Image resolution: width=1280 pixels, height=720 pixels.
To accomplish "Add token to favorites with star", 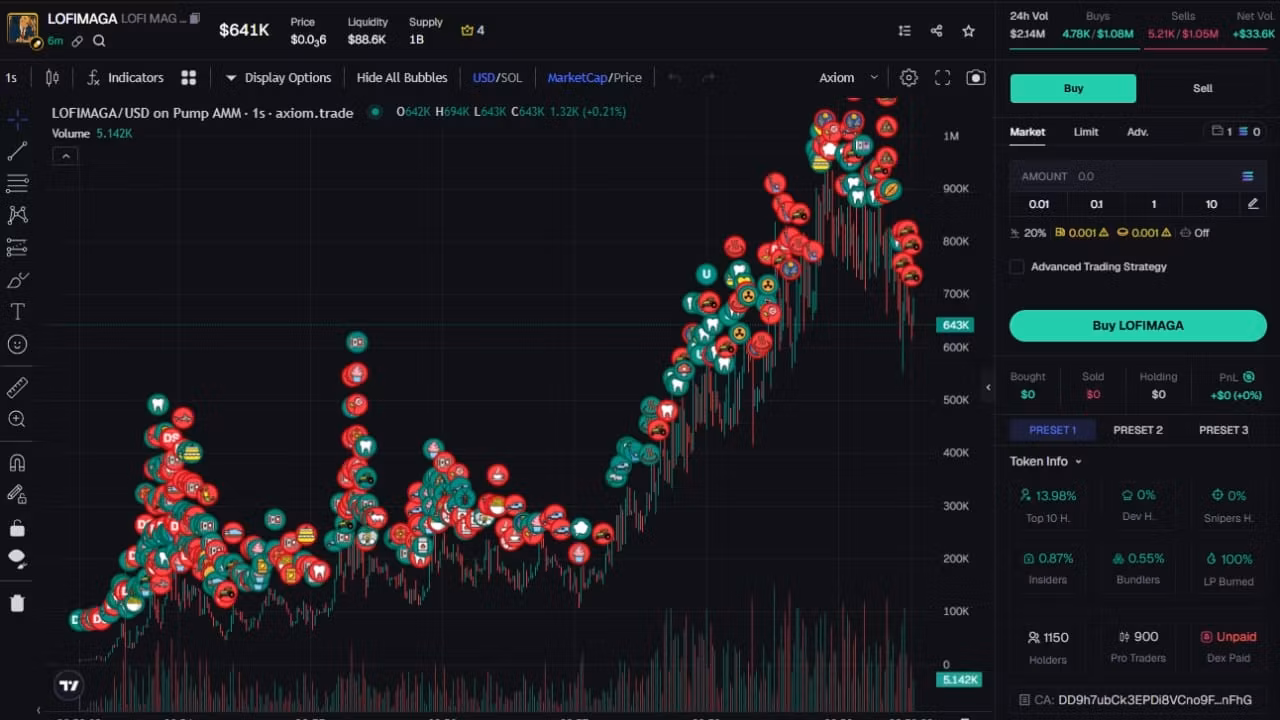I will click(968, 31).
